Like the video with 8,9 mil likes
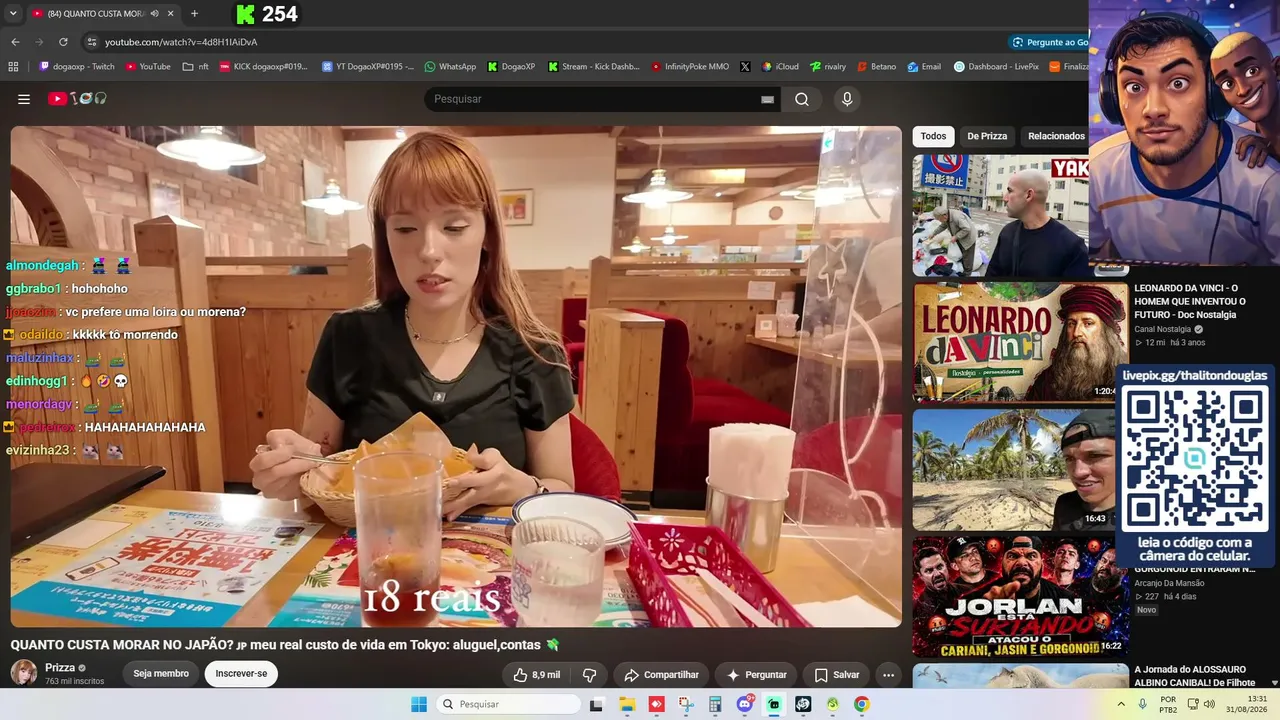The width and height of the screenshot is (1280, 720). click(536, 675)
